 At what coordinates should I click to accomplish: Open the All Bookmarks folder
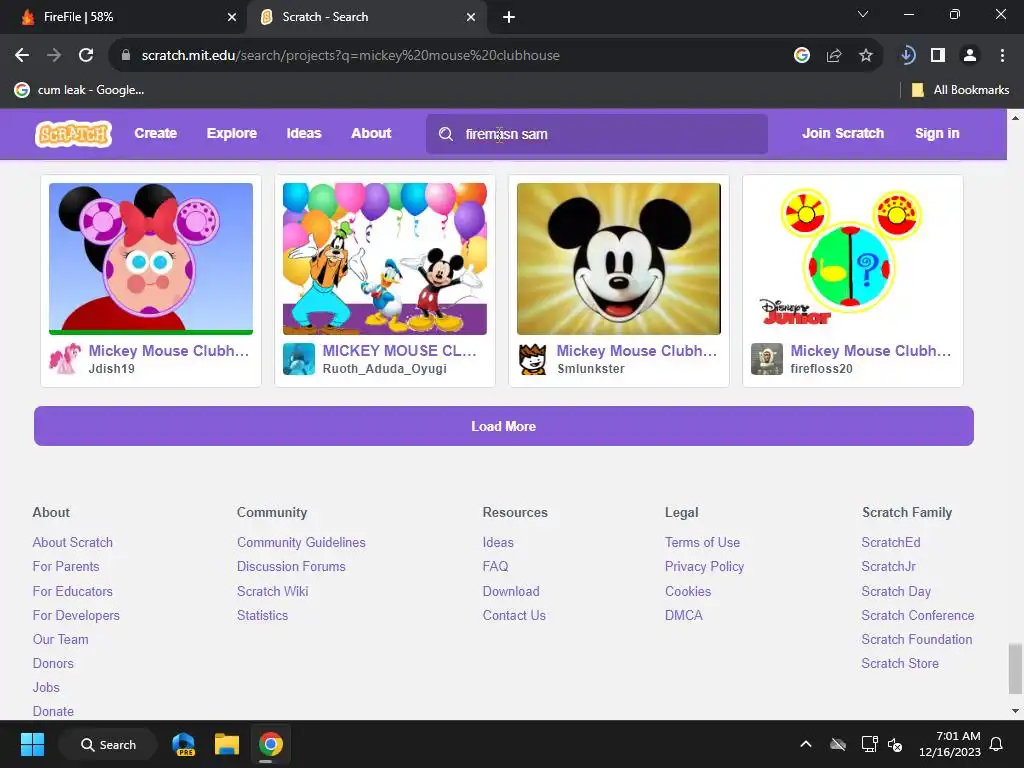pos(960,90)
